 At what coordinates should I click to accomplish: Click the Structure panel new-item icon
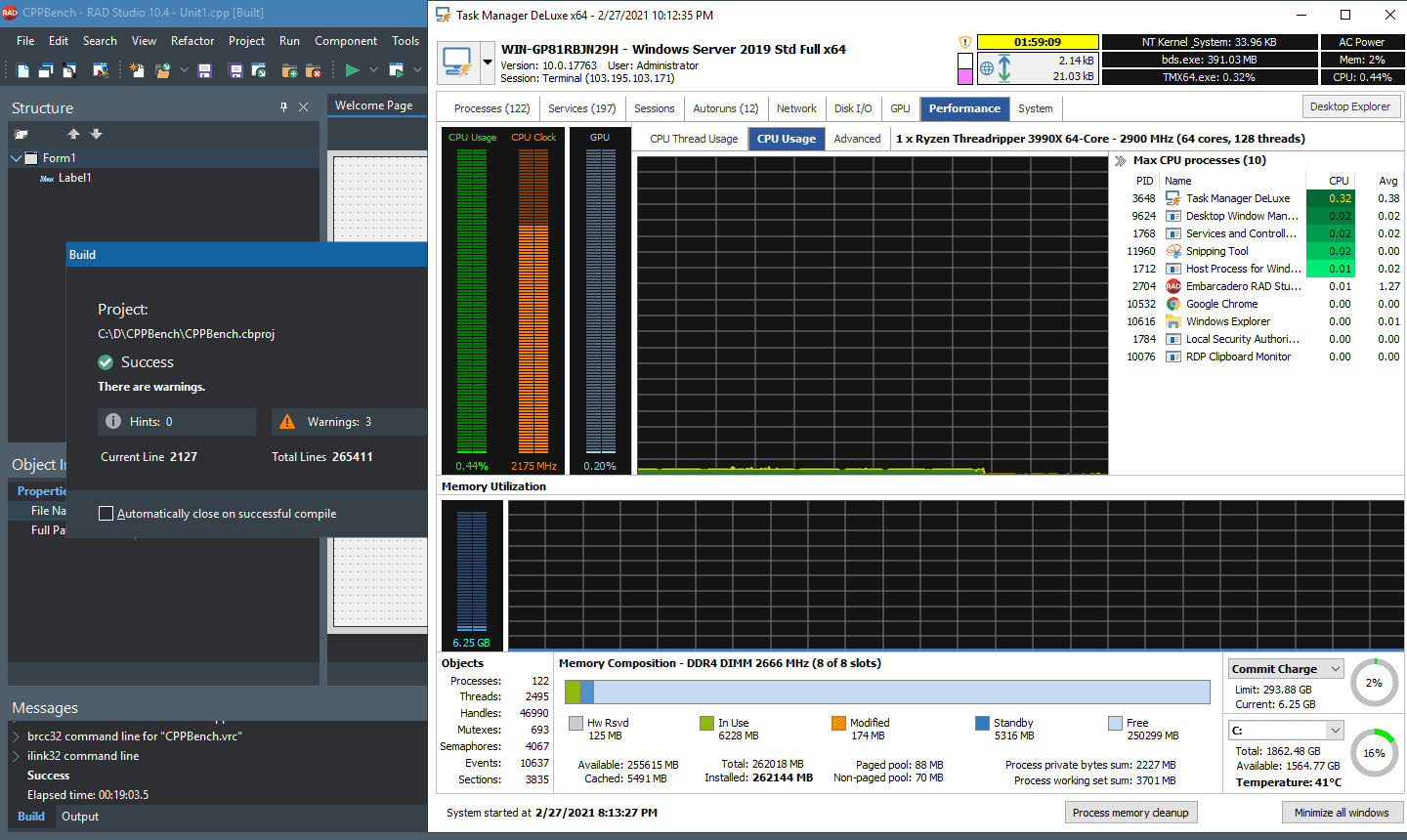(x=21, y=134)
